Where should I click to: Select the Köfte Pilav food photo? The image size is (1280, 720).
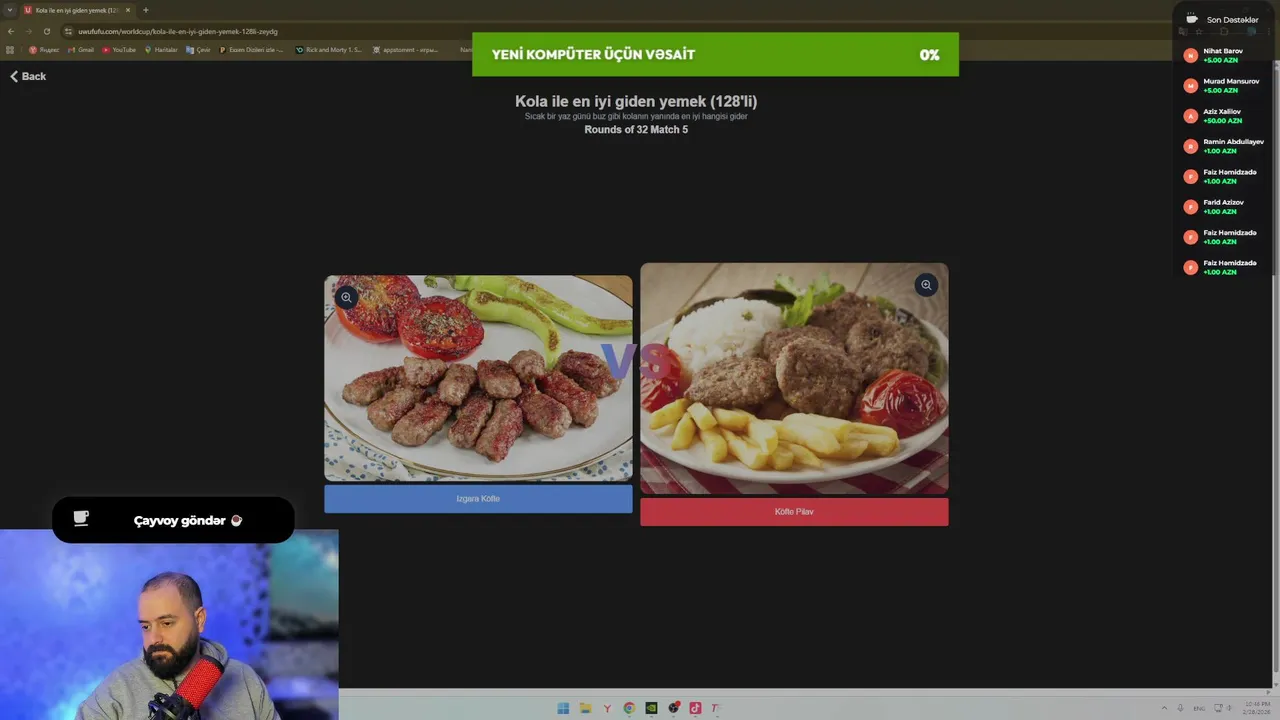[794, 378]
